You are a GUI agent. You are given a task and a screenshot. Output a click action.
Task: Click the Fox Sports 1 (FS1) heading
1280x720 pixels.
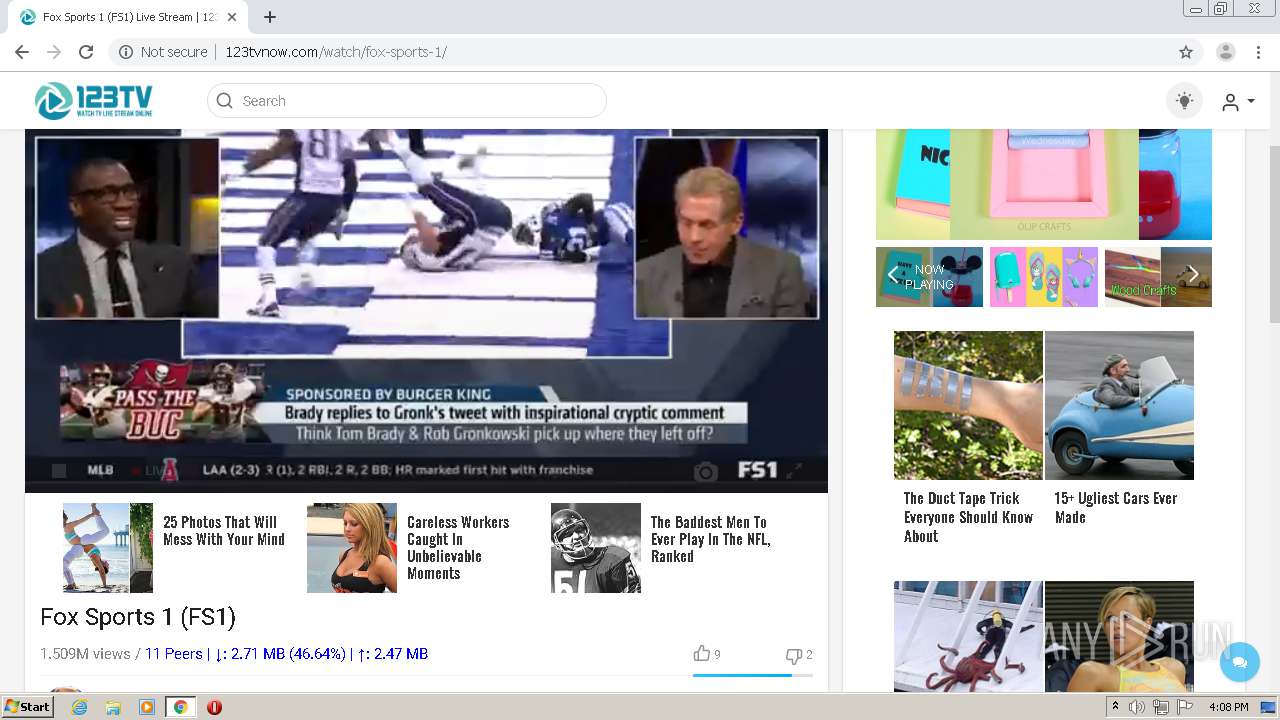tap(138, 617)
